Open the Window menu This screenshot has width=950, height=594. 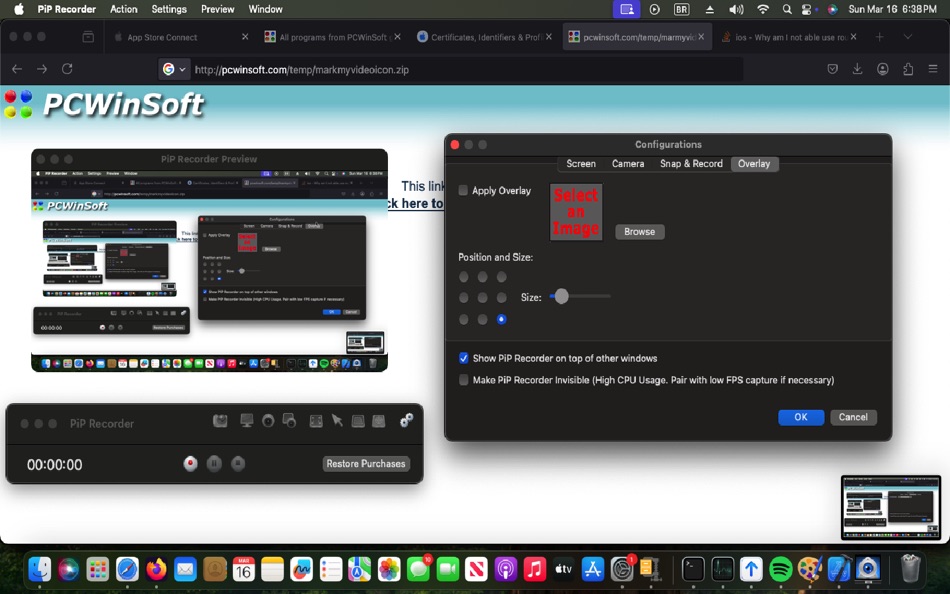265,9
